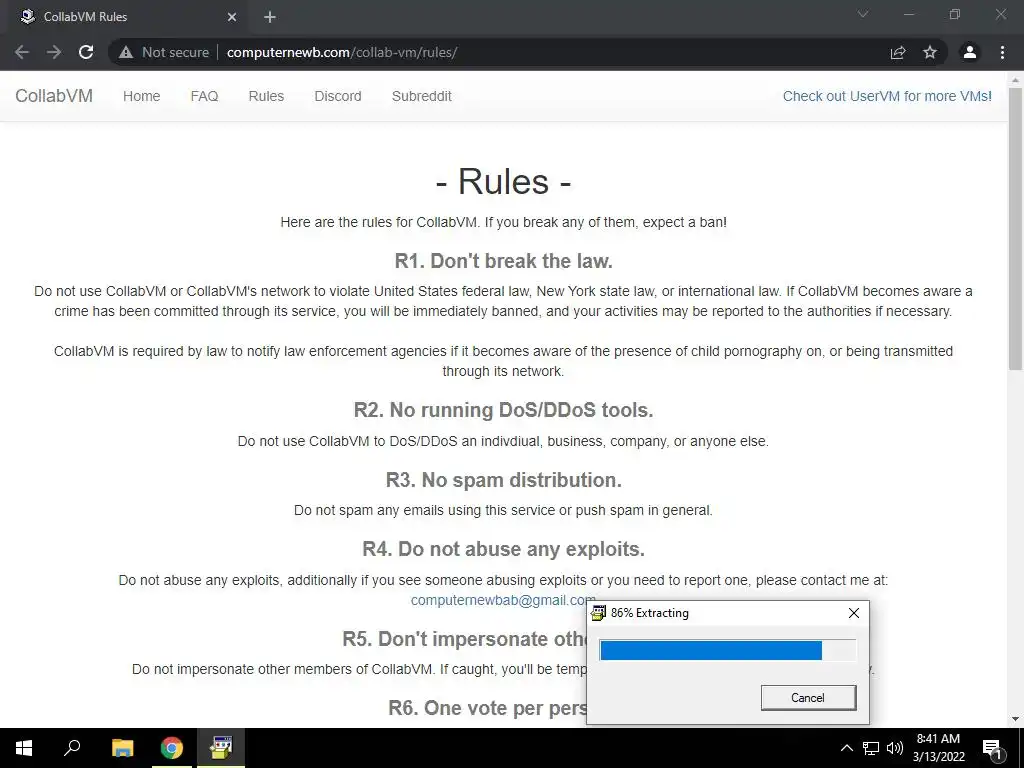Click the "- Rules -" heading
Viewport: 1024px width, 768px height.
[x=504, y=181]
